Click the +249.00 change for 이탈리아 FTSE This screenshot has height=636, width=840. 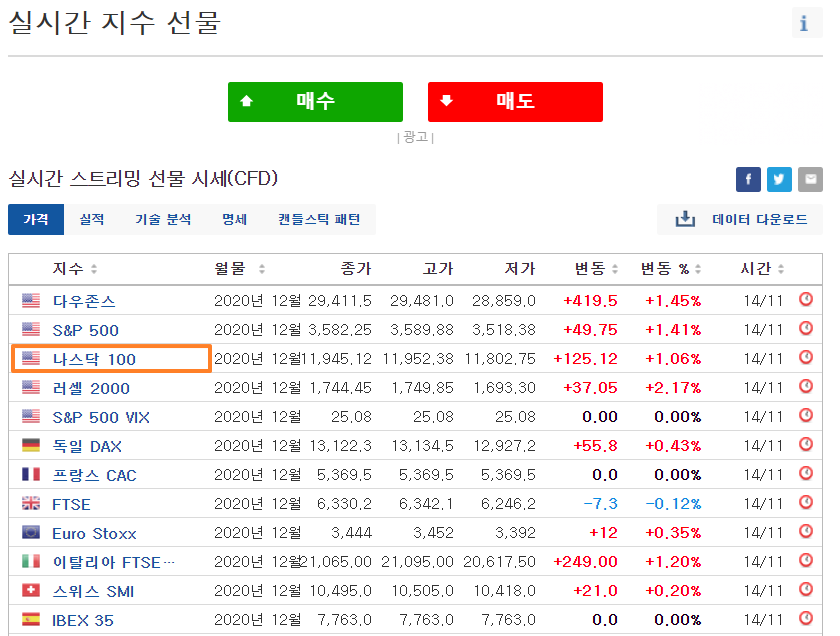(x=586, y=562)
